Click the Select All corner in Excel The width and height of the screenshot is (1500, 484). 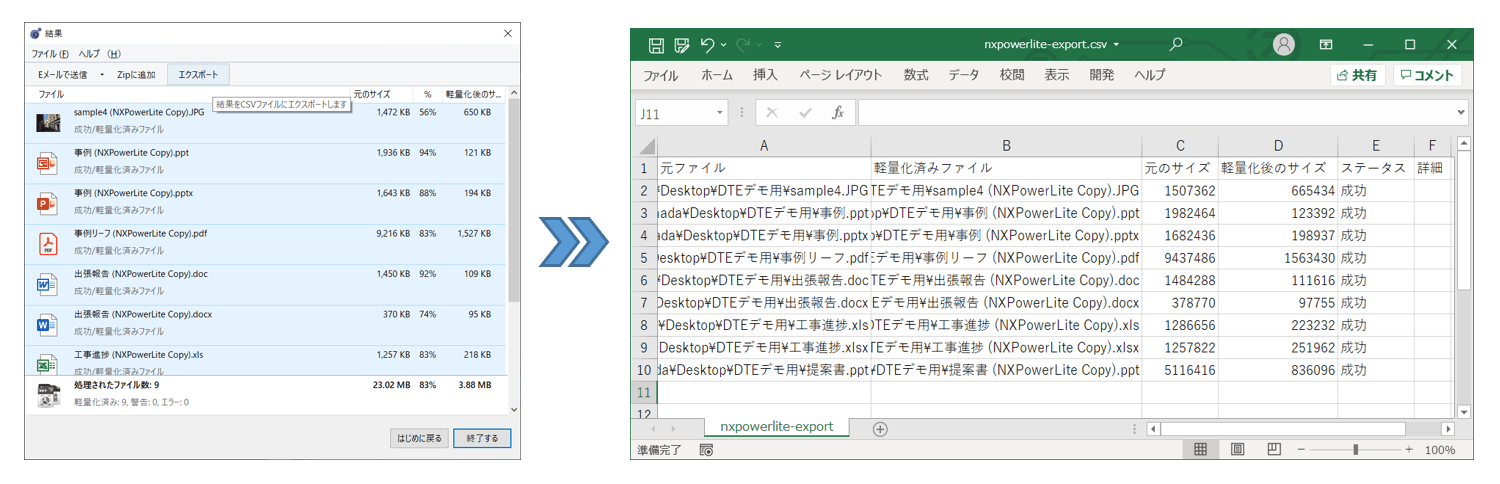(x=646, y=145)
